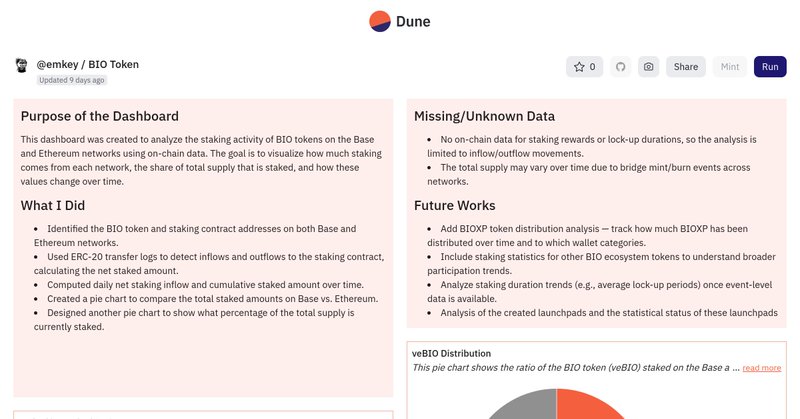Open the GitHub icon button
Viewport: 800px width, 419px height.
620,67
